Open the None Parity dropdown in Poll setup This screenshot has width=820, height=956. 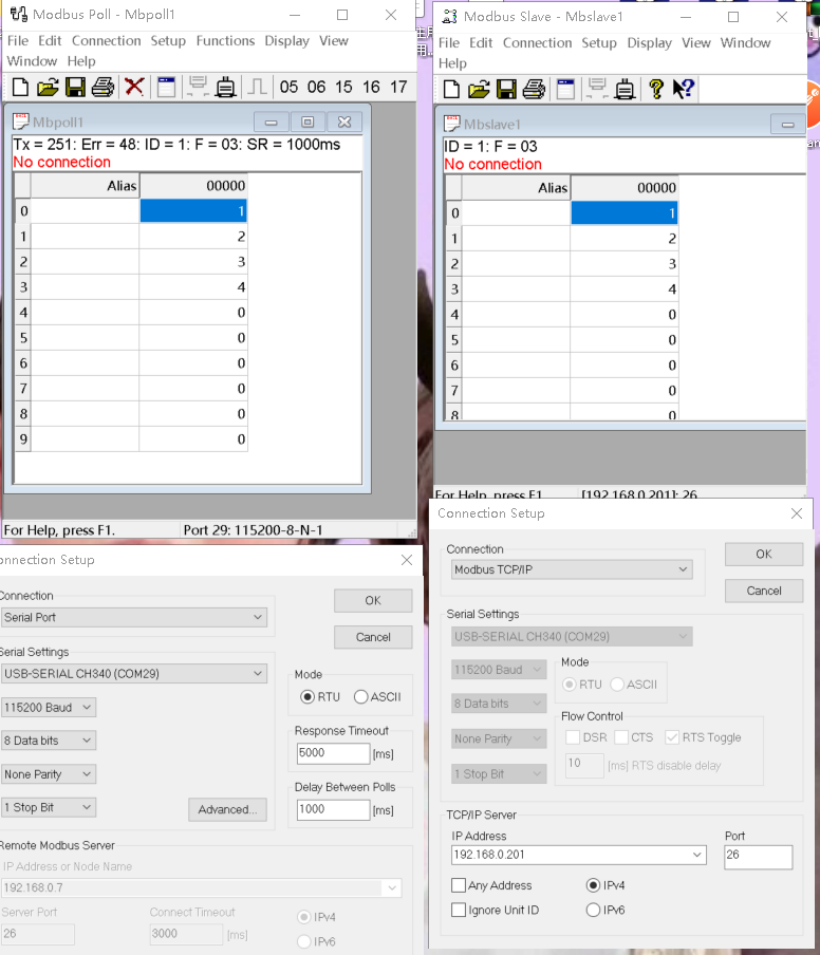pos(48,774)
